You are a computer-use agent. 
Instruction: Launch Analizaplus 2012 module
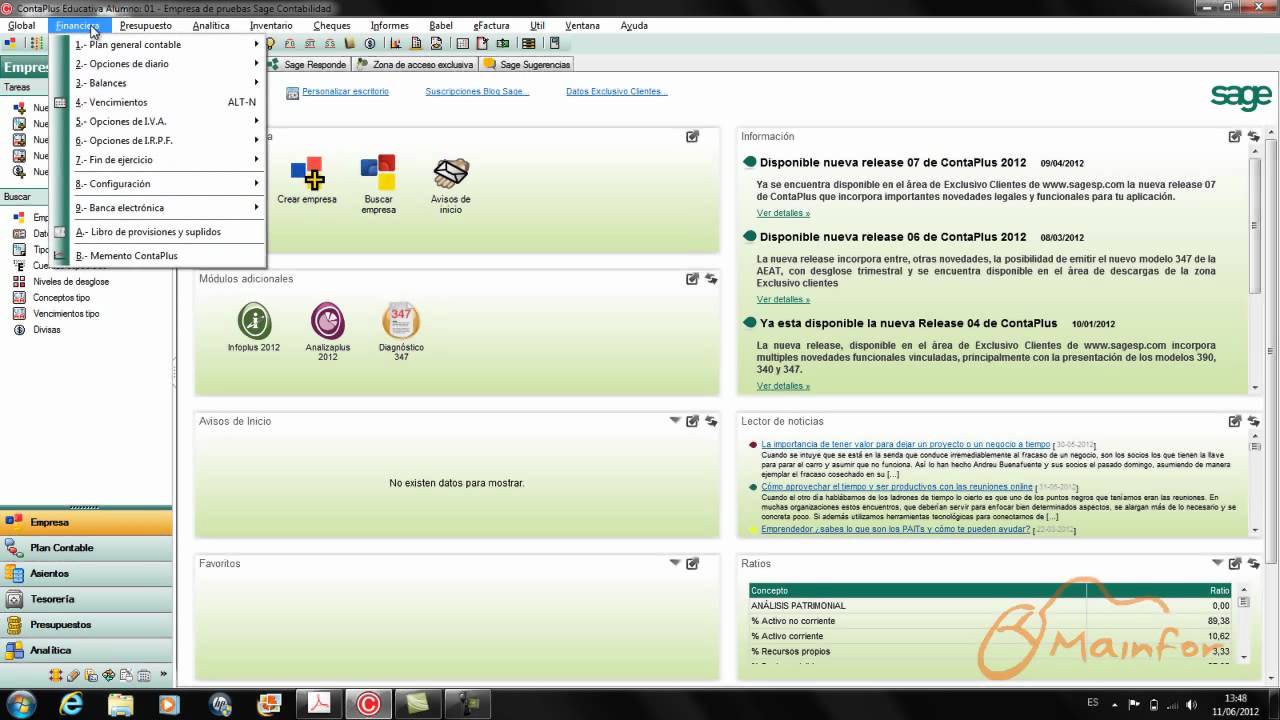point(327,331)
